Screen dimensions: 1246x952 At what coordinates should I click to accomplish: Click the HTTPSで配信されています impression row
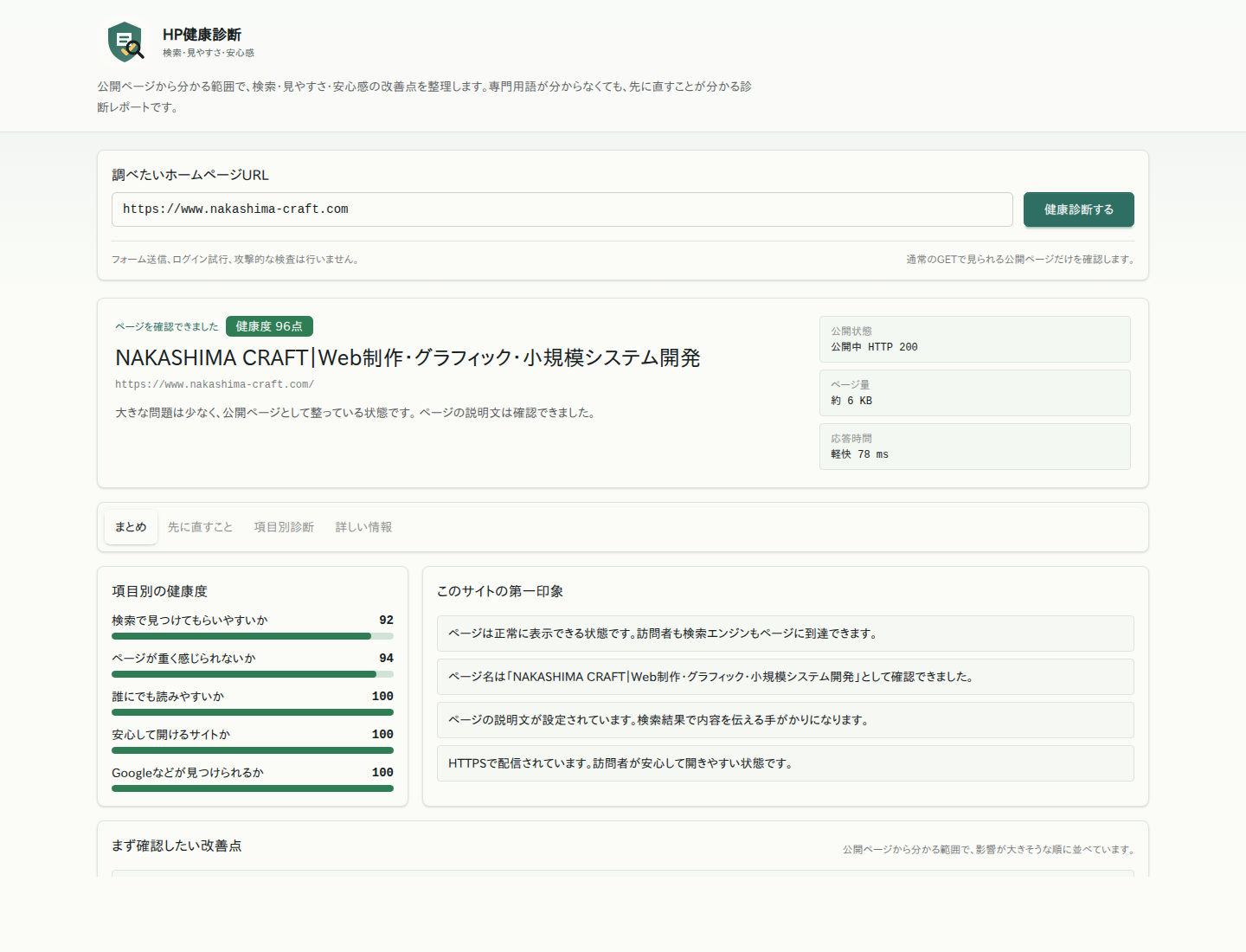785,763
